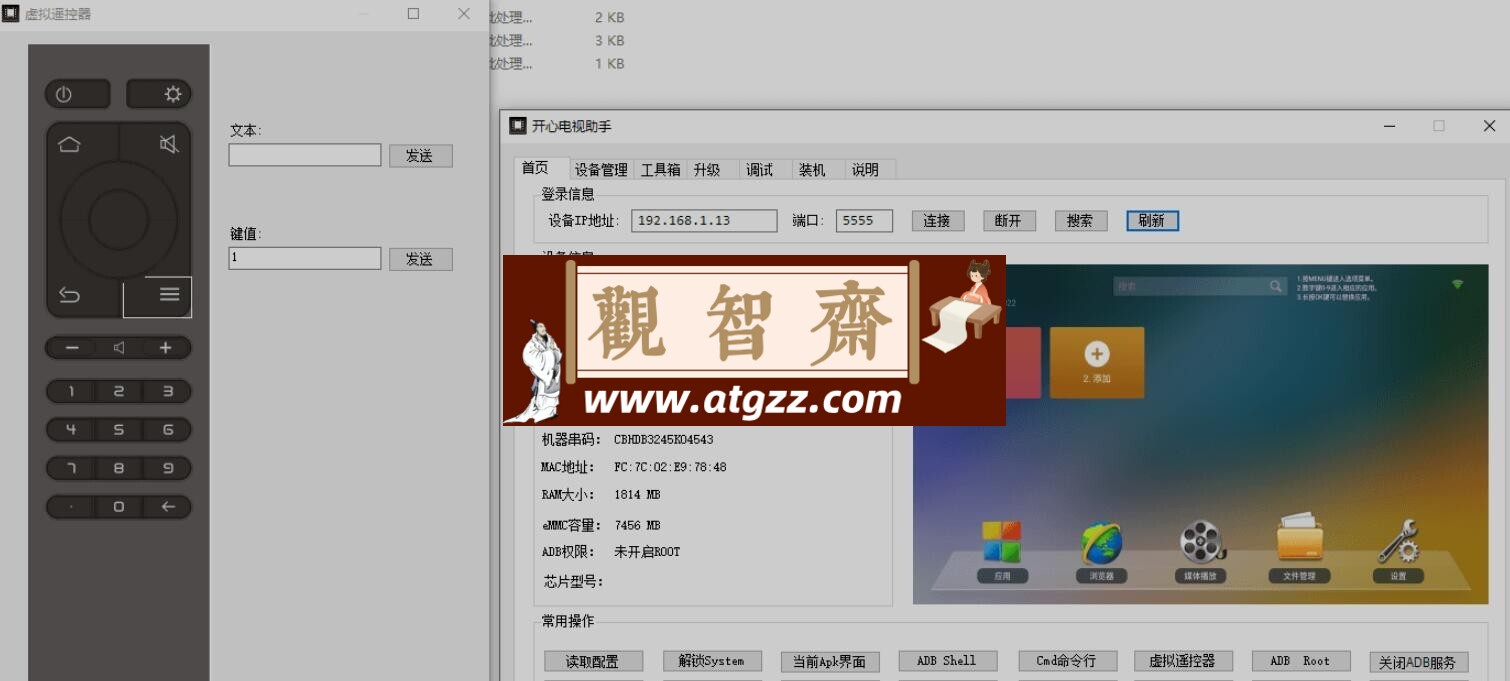Open the 设备管理 tab
Screen dimensions: 1510x681
pyautogui.click(x=601, y=170)
